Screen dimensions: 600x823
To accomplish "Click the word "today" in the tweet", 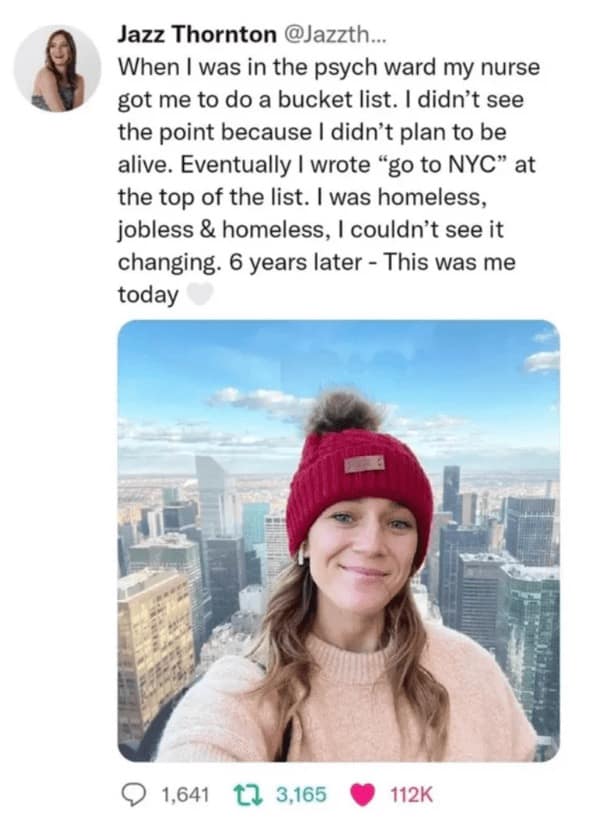I will click(x=148, y=294).
